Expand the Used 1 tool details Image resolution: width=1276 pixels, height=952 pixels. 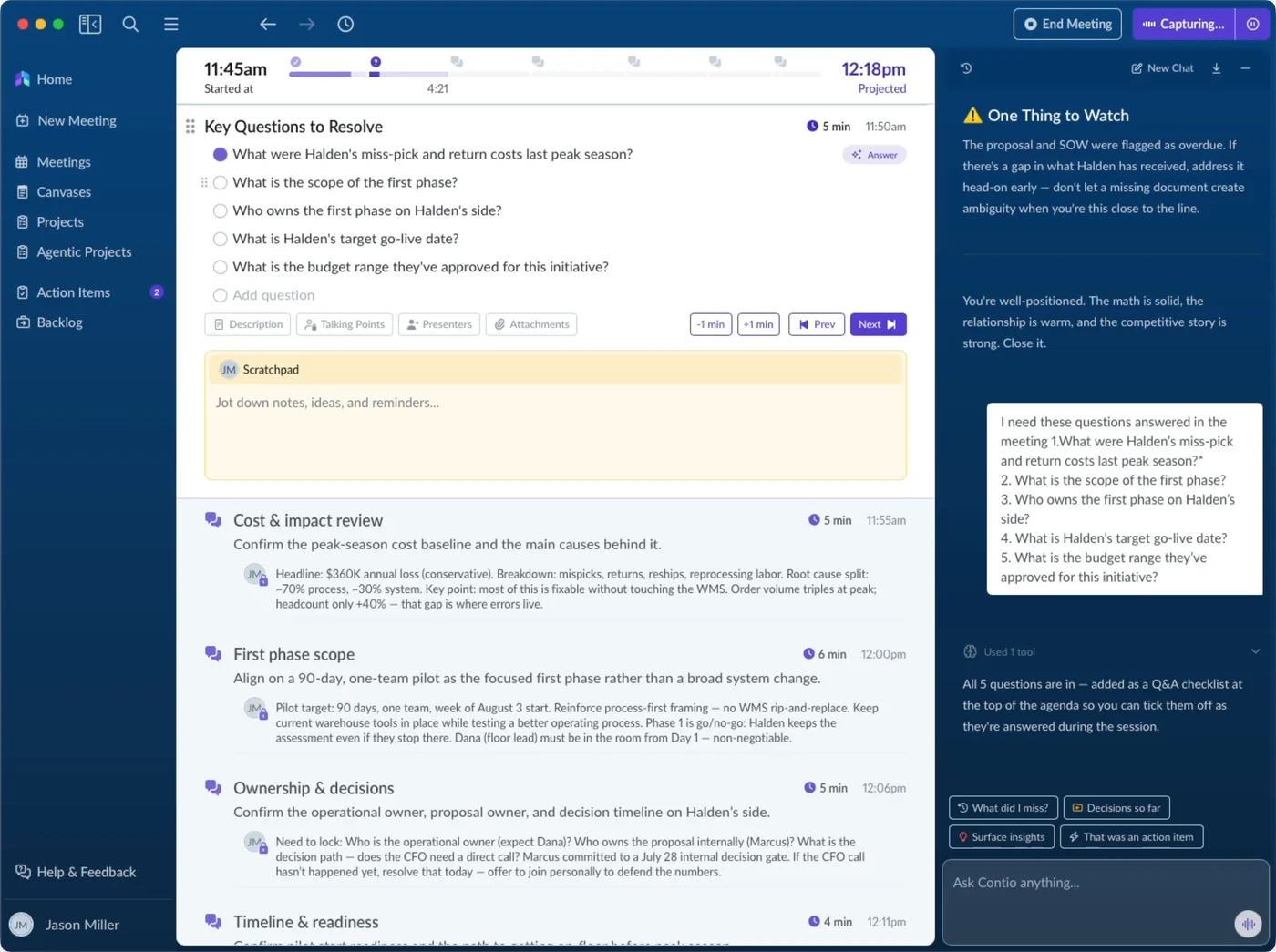click(1255, 651)
